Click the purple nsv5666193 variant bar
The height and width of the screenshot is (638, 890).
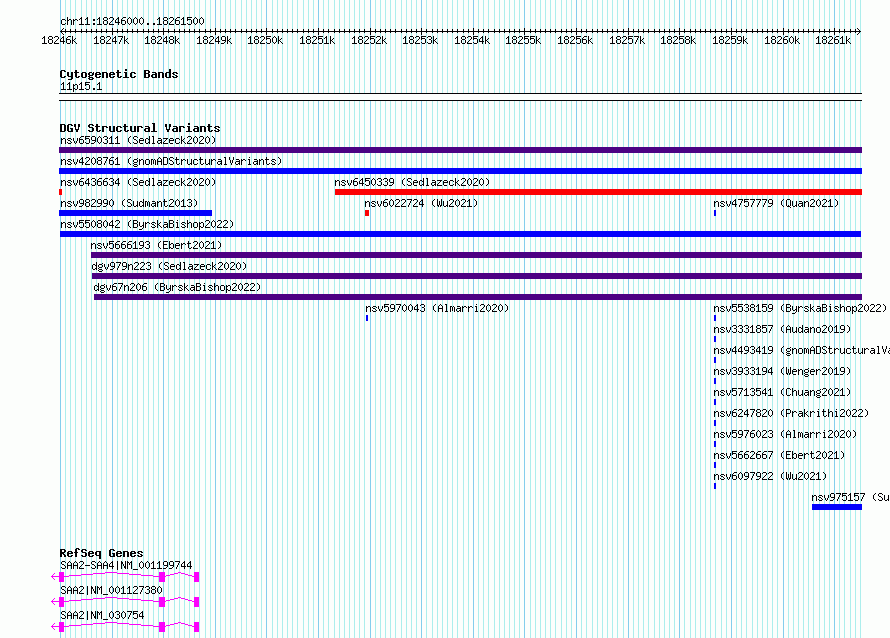tap(476, 255)
